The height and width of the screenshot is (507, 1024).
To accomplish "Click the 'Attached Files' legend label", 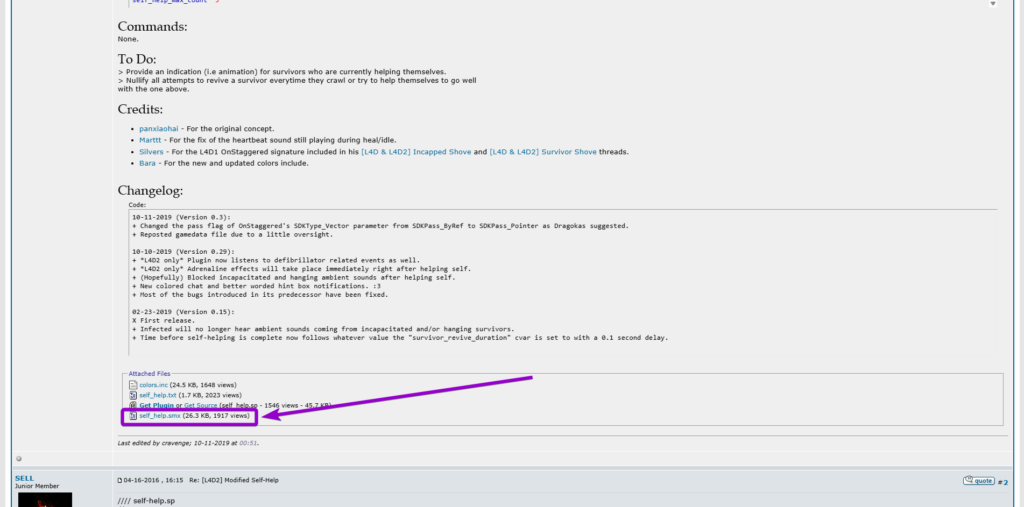I will click(149, 374).
